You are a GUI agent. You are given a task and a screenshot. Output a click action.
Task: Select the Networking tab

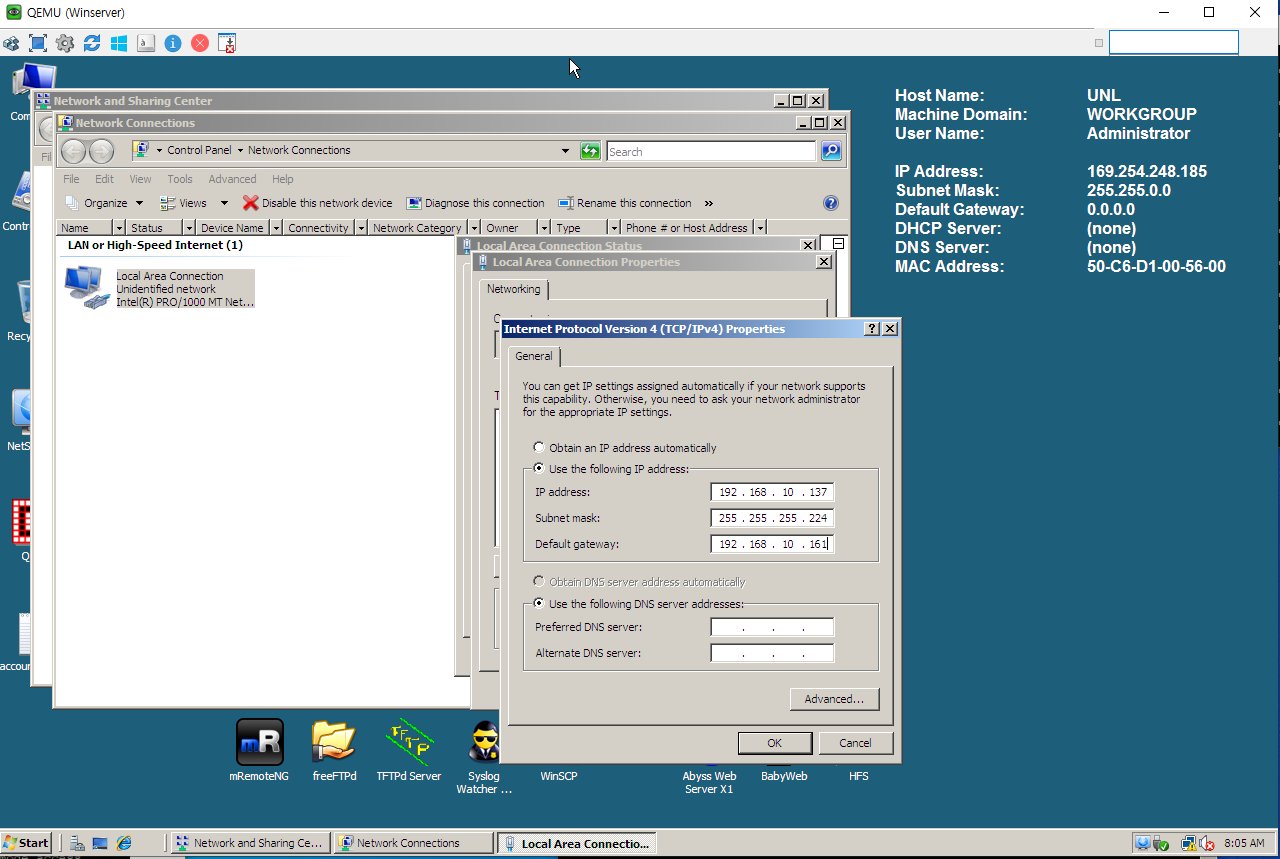(x=513, y=289)
